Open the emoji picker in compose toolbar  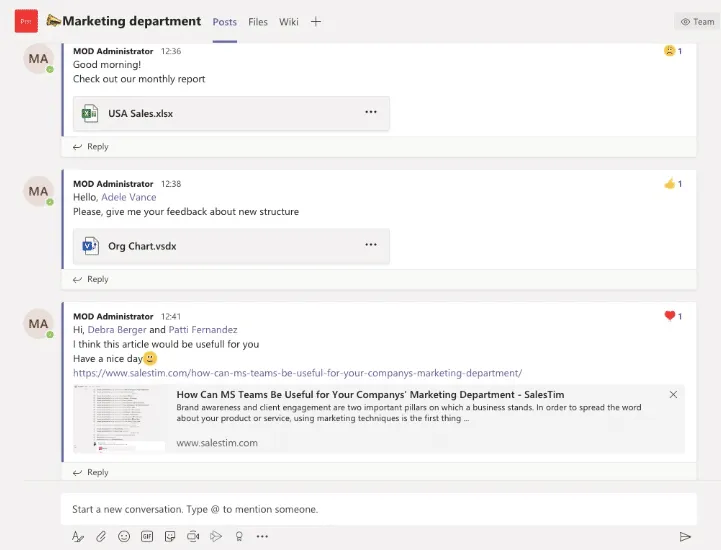click(x=124, y=536)
